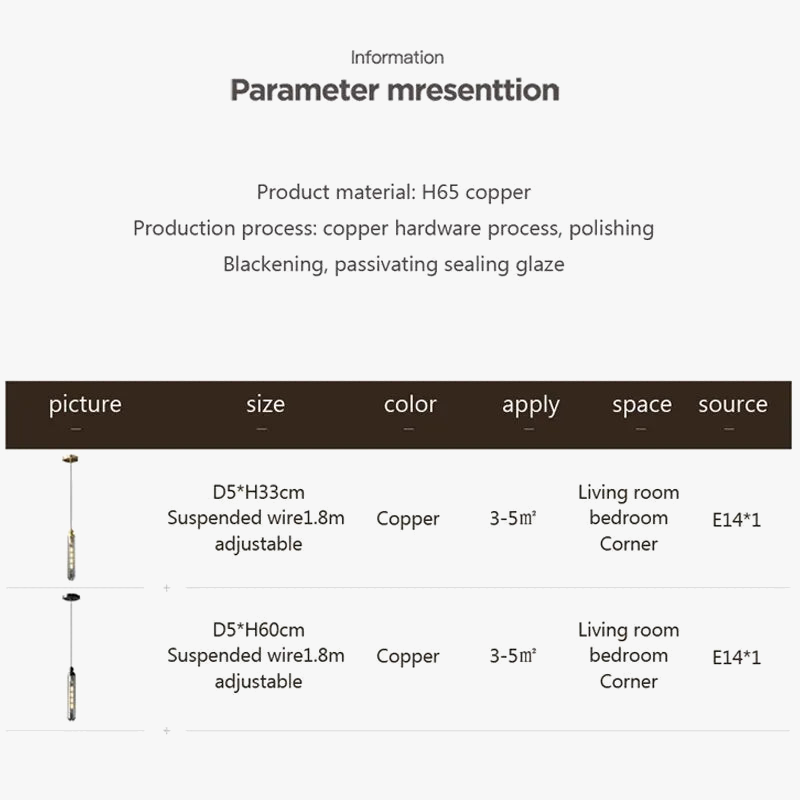Click "E14*1" in the D5*H60cm row
Viewport: 800px width, 800px height.
(736, 658)
